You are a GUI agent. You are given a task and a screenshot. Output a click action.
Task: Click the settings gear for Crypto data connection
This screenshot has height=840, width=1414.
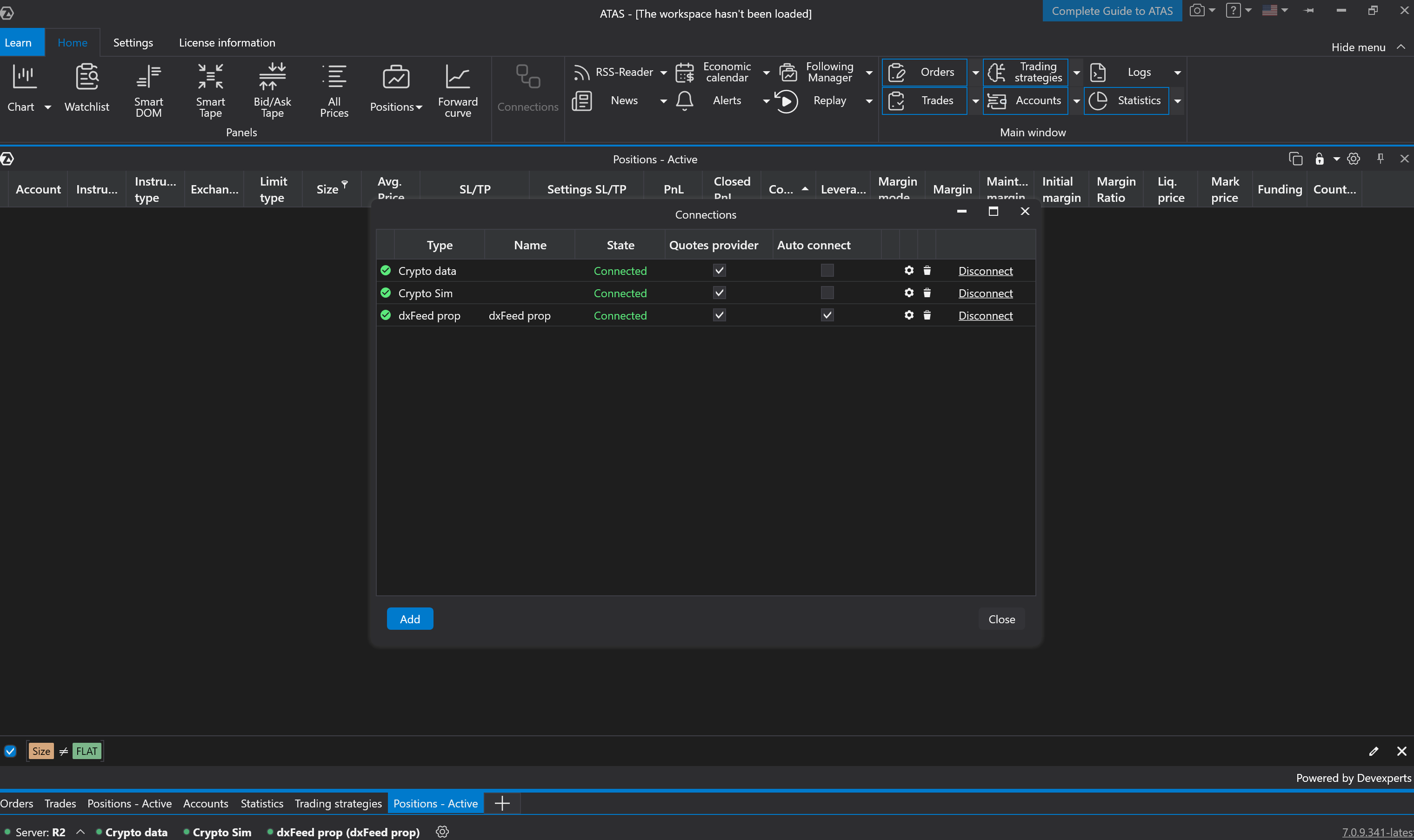(x=908, y=271)
